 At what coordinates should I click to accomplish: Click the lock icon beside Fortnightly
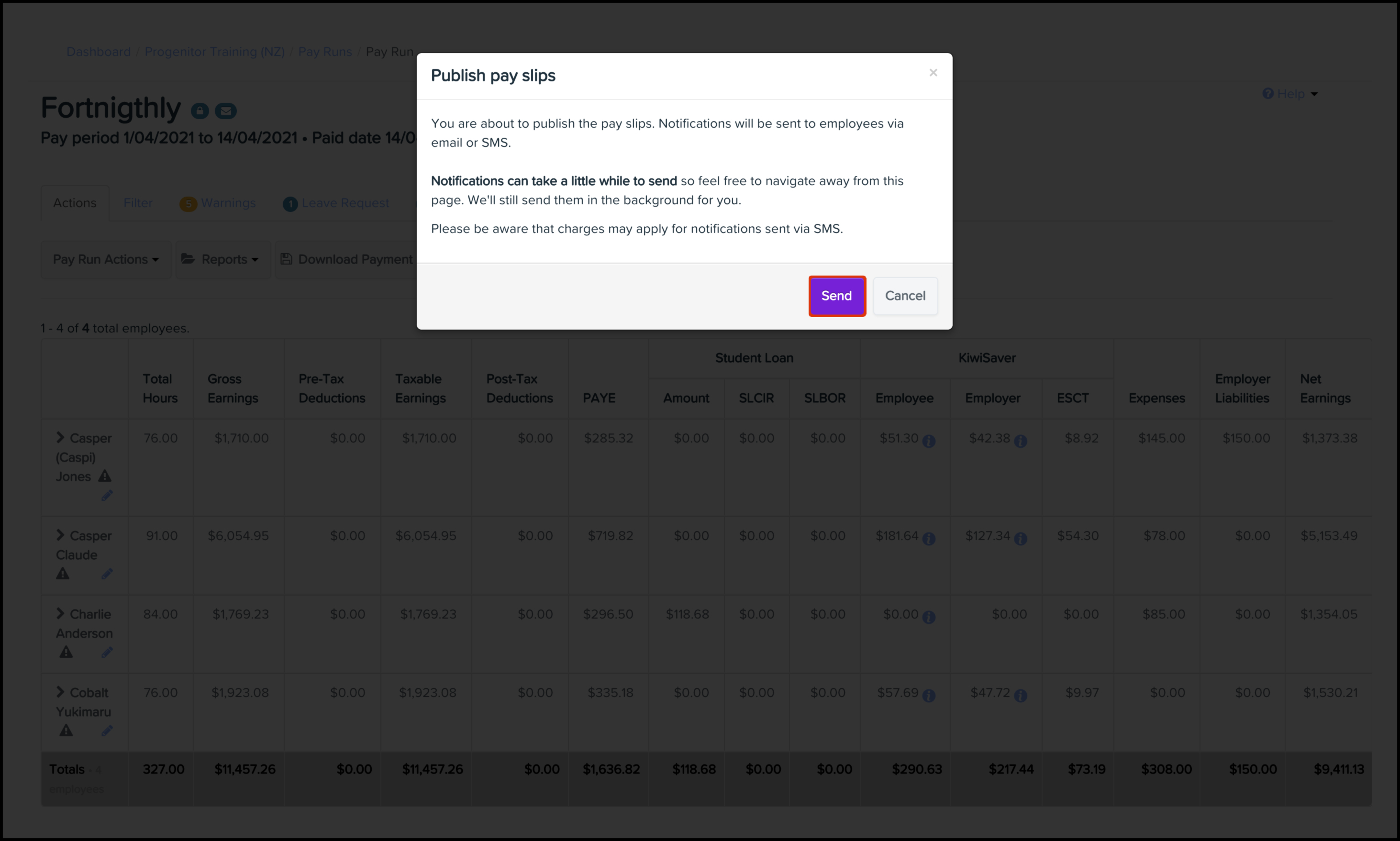point(200,111)
